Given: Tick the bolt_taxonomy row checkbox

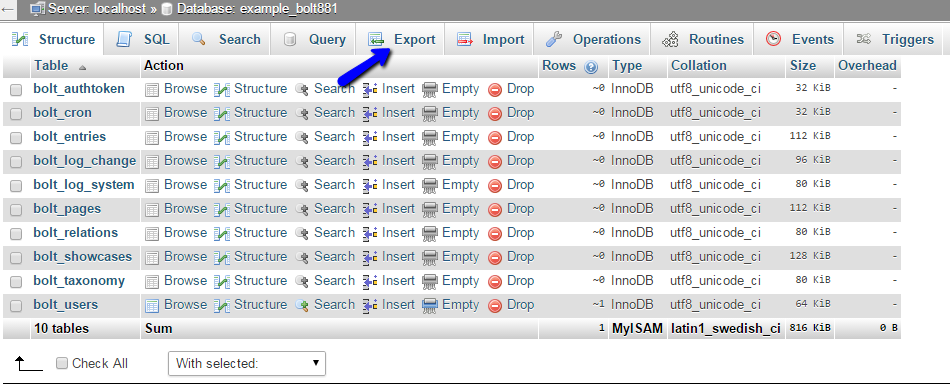Looking at the screenshot, I should coord(16,282).
